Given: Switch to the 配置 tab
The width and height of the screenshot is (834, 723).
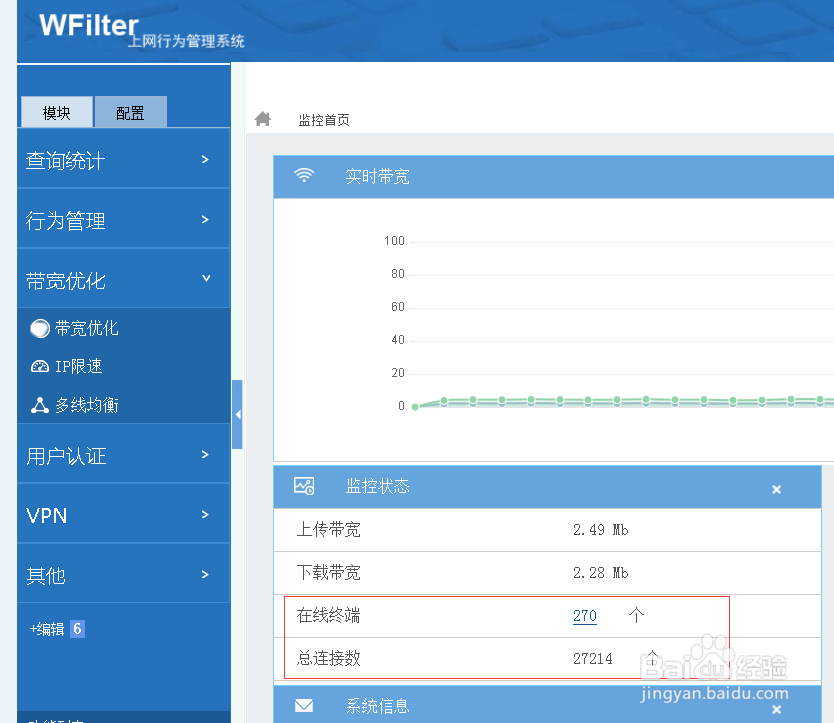Looking at the screenshot, I should coord(131,112).
